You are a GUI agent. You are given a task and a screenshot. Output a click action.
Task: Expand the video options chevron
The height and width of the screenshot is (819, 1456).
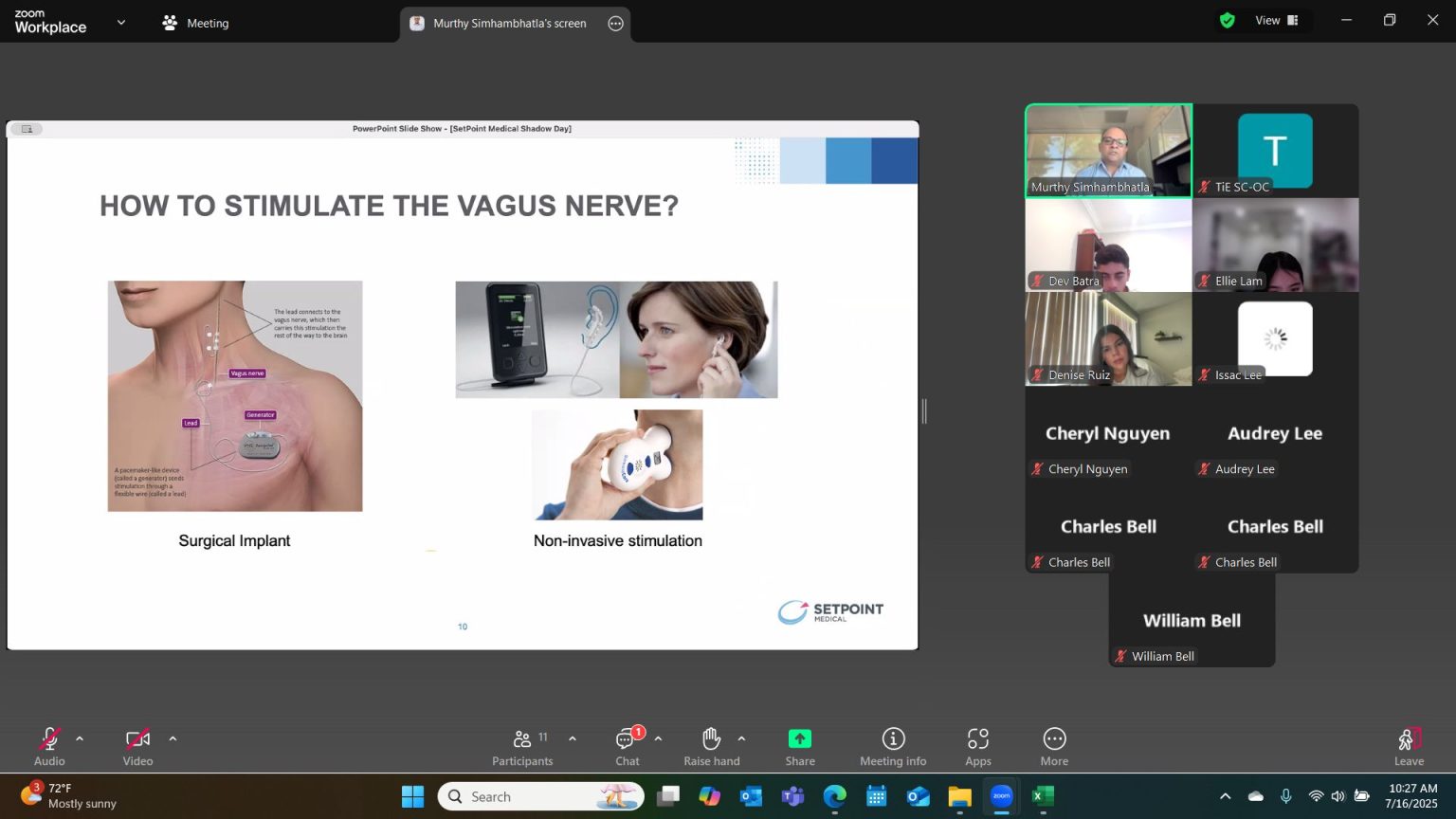(x=173, y=738)
